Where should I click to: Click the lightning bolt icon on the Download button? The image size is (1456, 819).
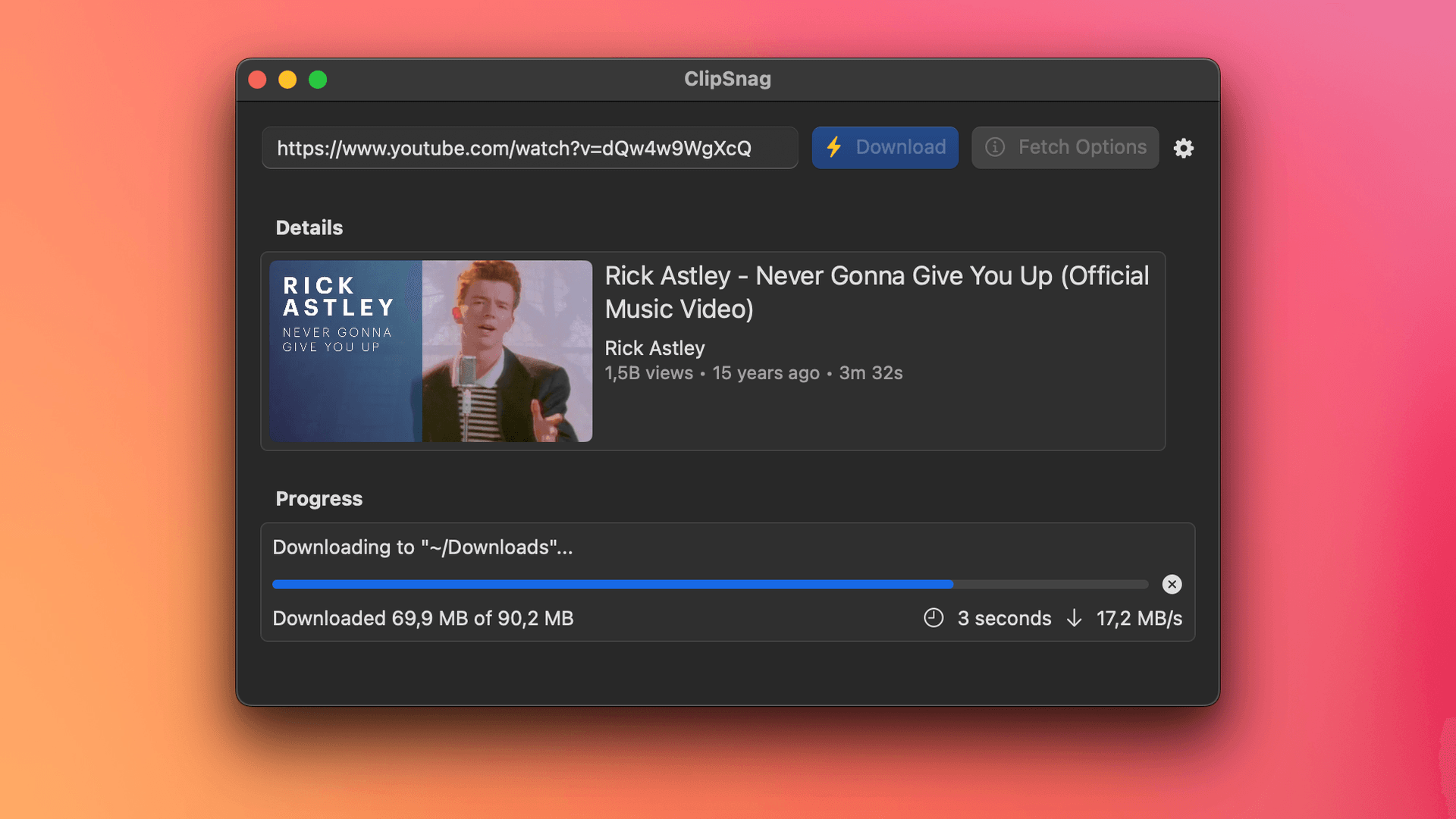[x=834, y=147]
